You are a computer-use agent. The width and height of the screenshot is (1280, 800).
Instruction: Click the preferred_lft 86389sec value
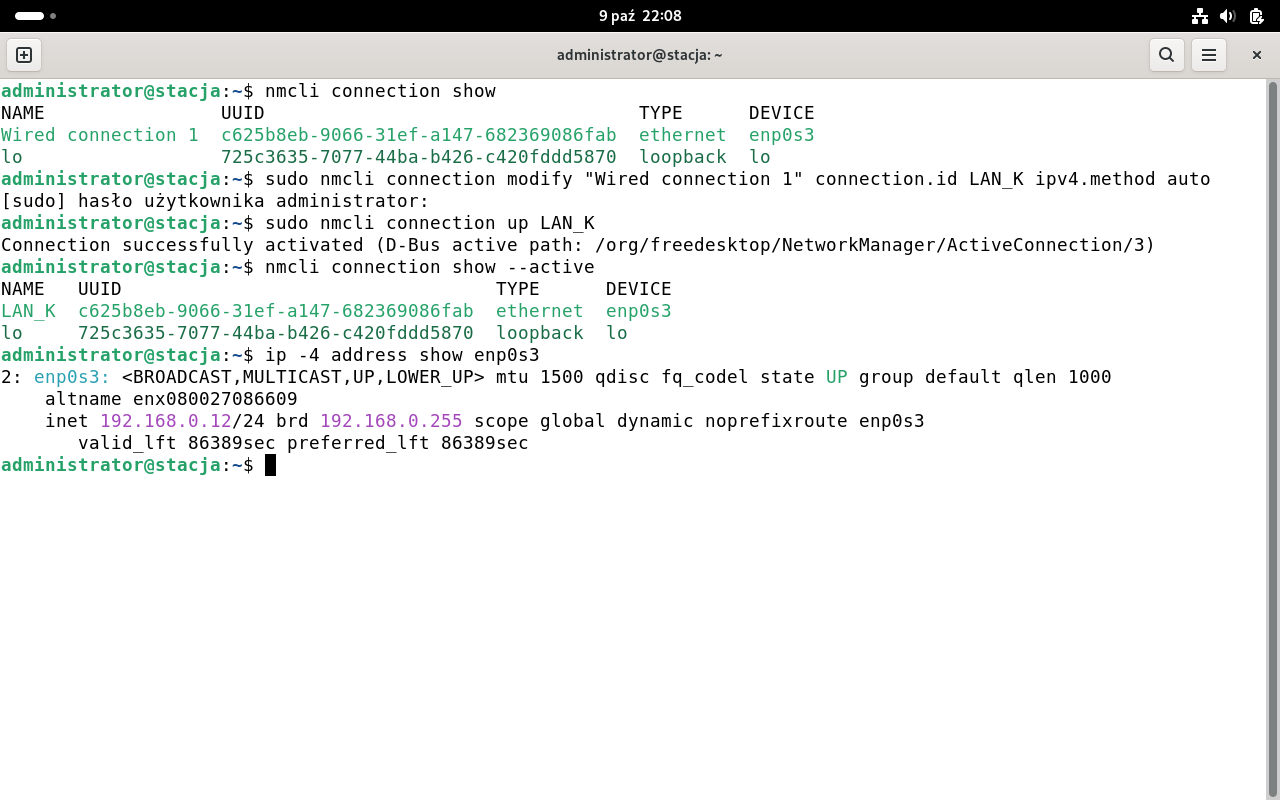pyautogui.click(x=408, y=443)
